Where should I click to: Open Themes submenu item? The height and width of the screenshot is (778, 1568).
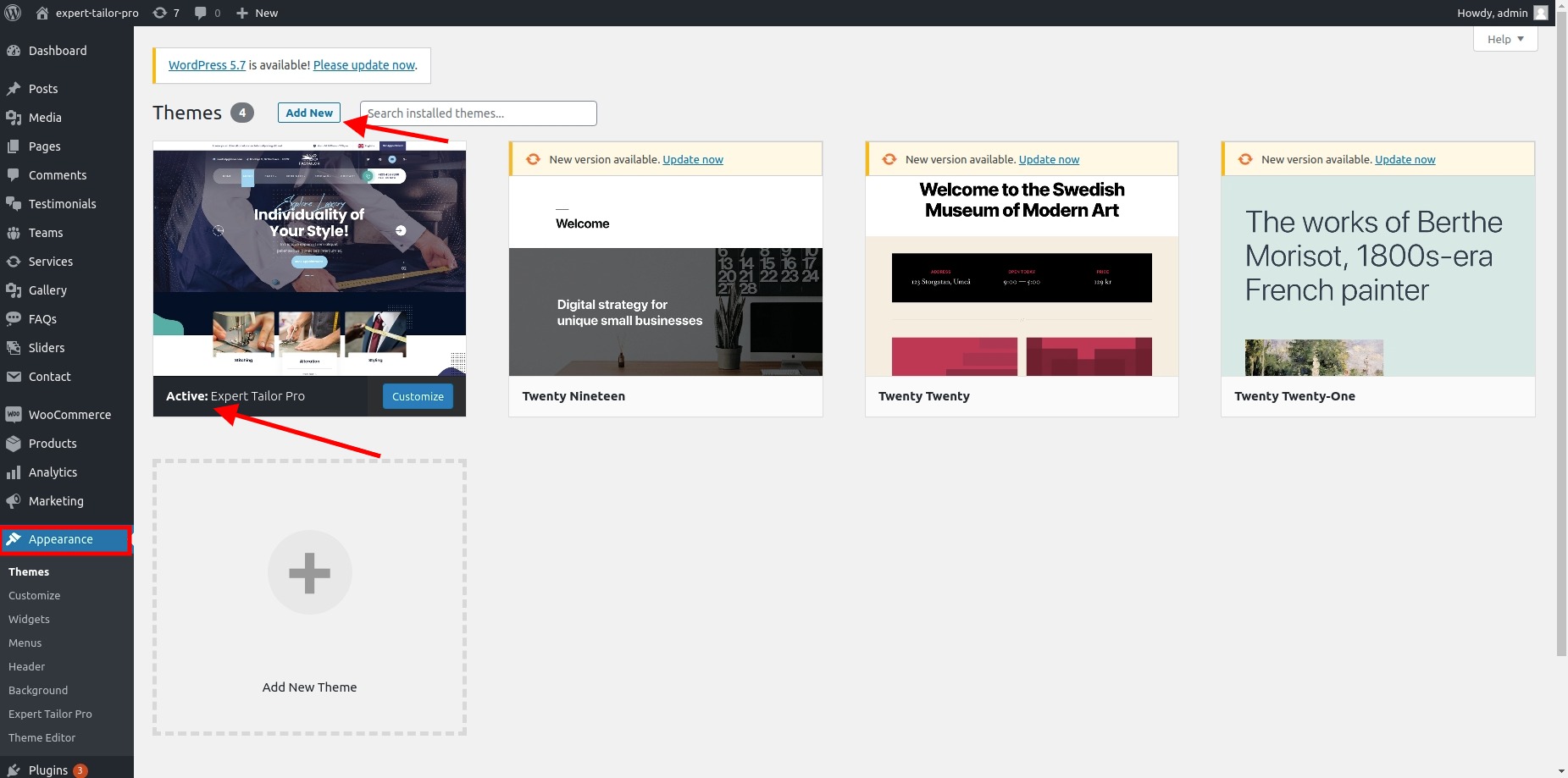29,572
